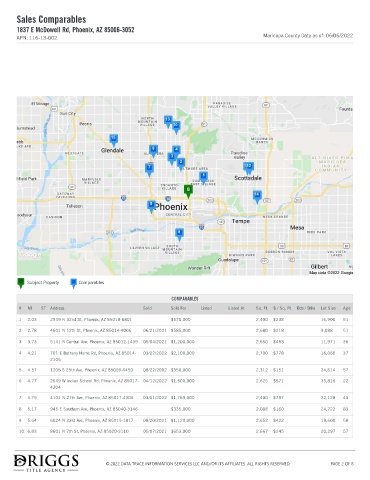Click comparable marker 7 on the map
370x480 pixels.
[x=149, y=170]
